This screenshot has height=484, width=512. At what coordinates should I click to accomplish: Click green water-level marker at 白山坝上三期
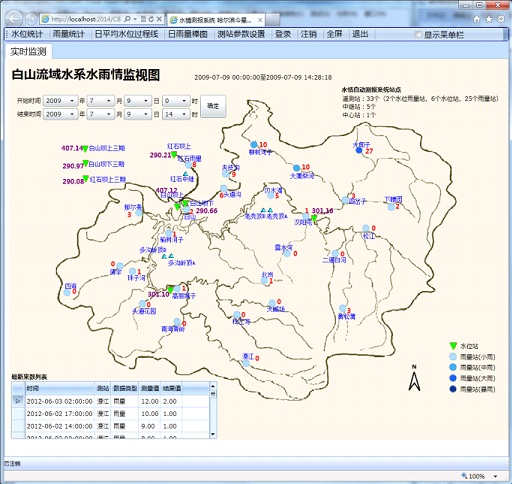85,149
